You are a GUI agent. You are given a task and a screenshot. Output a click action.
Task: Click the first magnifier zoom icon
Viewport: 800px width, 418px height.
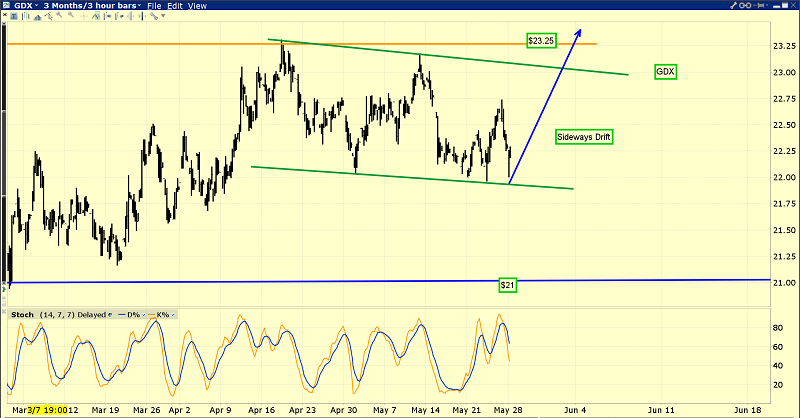[59, 15]
